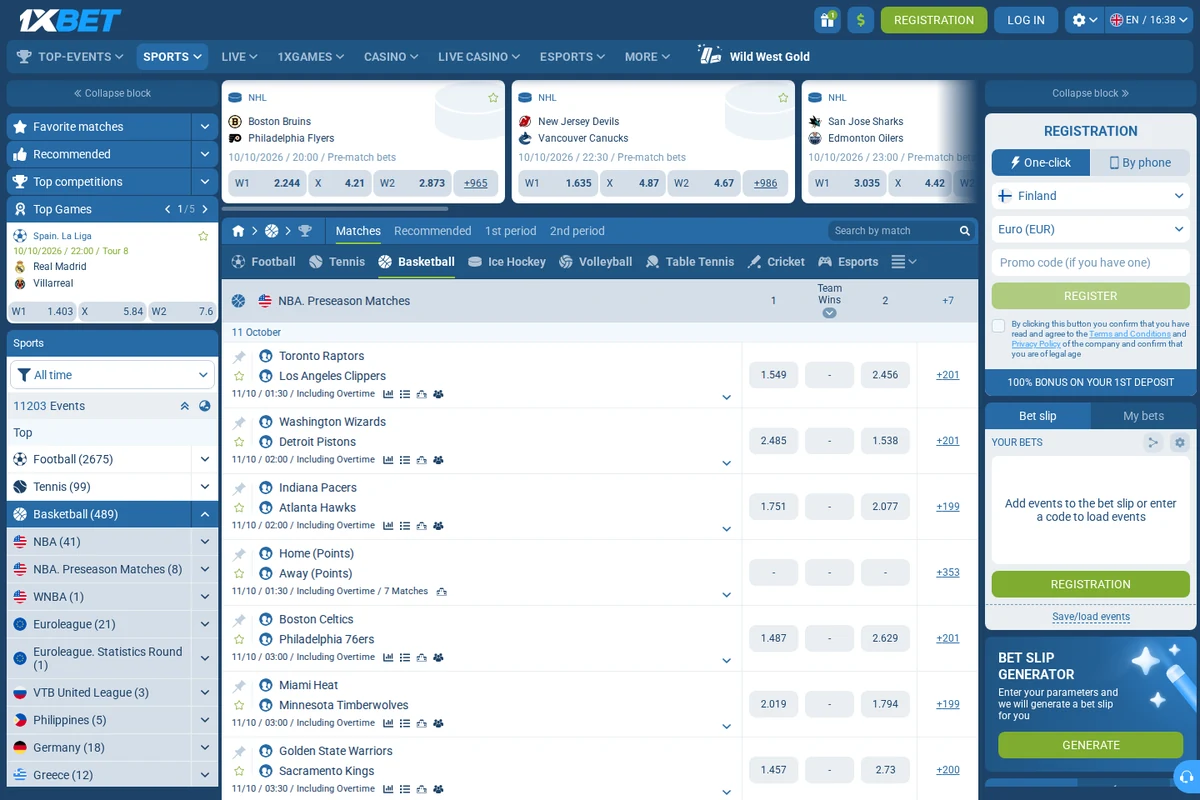Pin the Toronto Raptors match
Viewport: 1200px width, 800px height.
click(x=239, y=357)
